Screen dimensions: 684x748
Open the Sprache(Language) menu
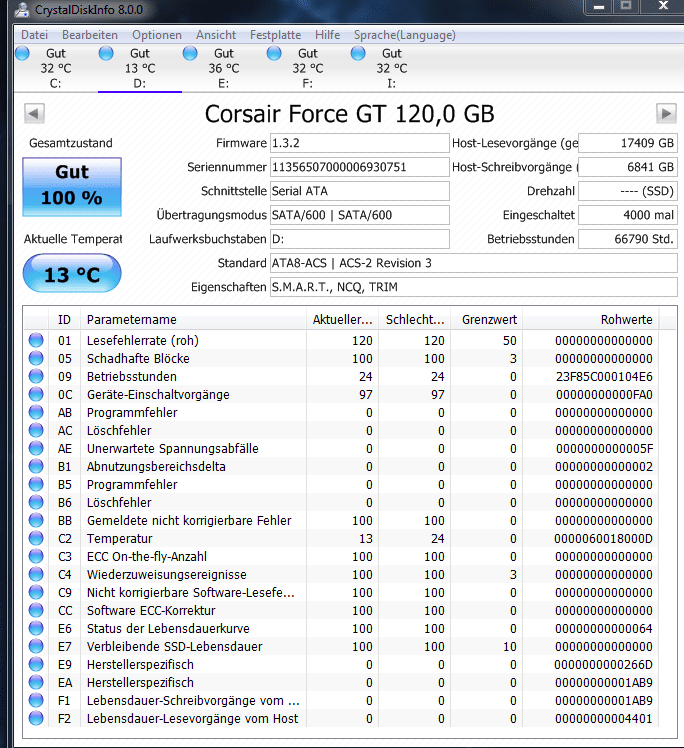[404, 35]
